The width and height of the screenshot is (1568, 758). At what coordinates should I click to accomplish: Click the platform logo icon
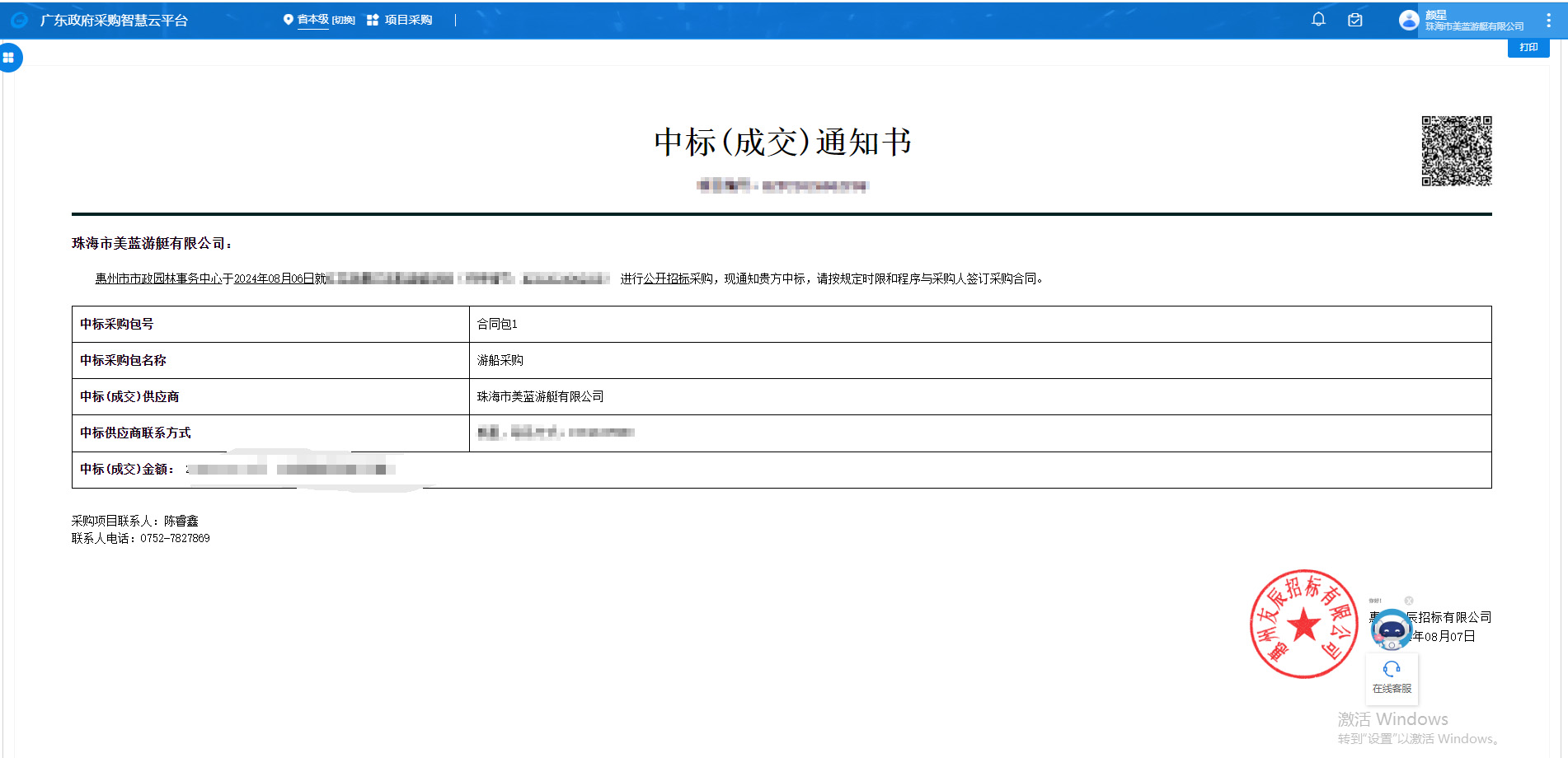click(x=20, y=20)
